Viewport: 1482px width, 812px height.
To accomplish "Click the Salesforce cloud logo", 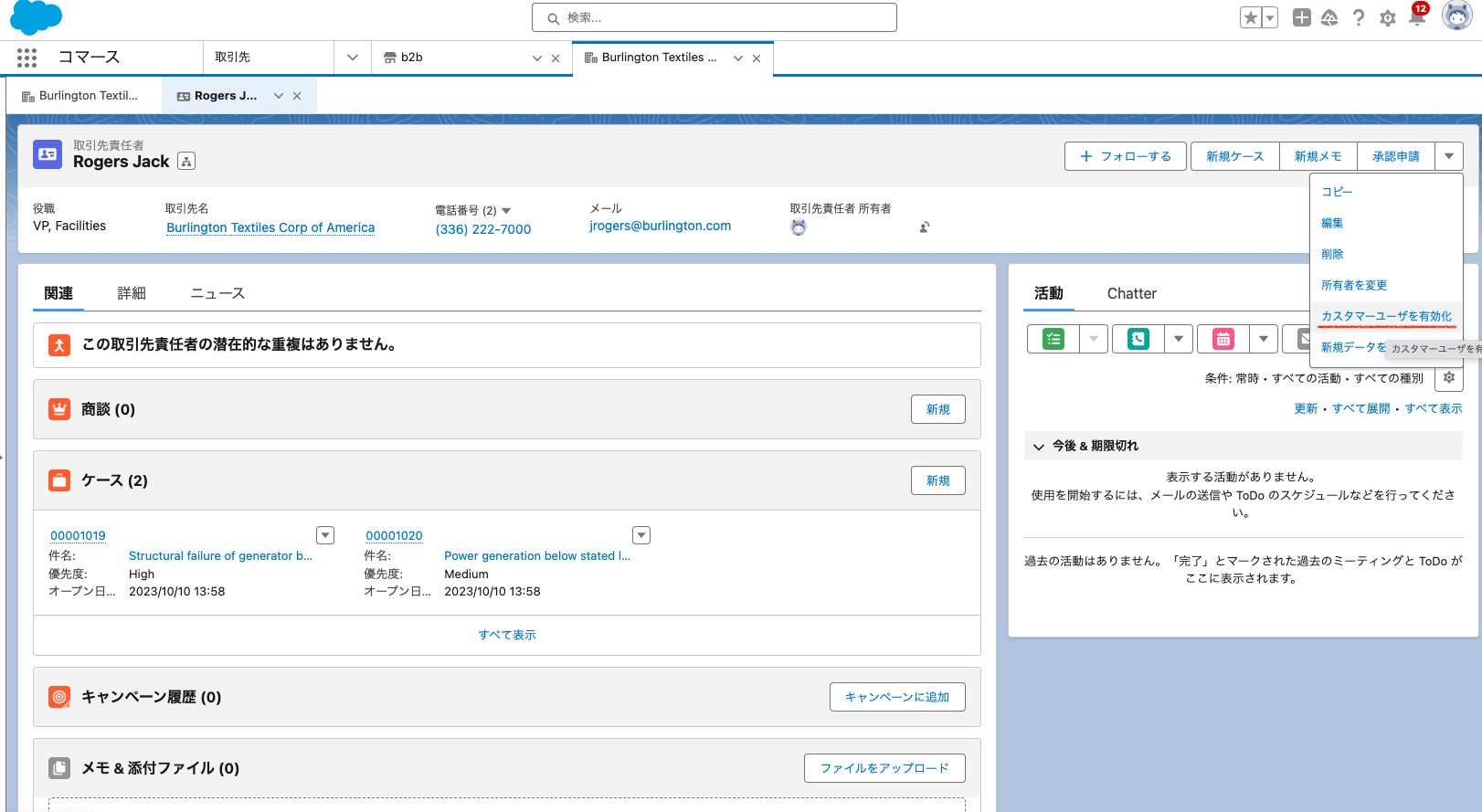I will [36, 17].
